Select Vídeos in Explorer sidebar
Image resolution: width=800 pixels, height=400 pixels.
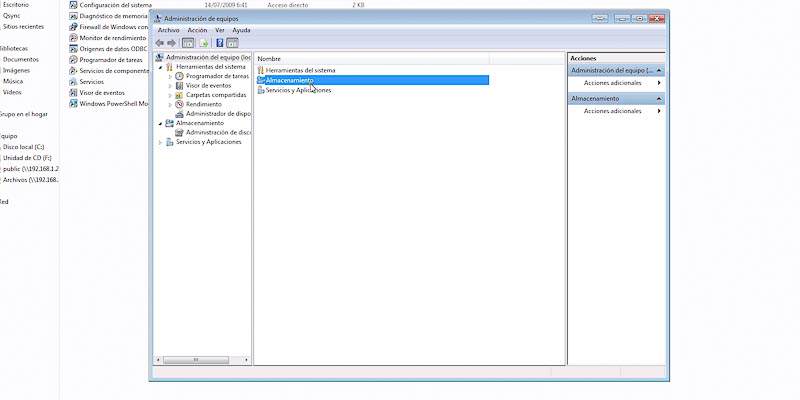(12, 92)
